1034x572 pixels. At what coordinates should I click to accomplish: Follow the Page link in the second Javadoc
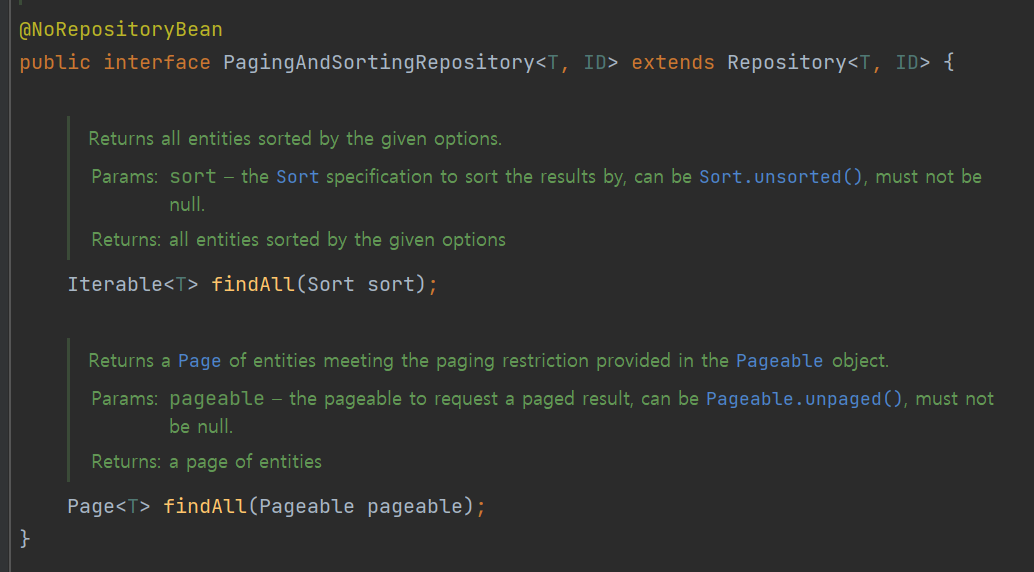(199, 361)
